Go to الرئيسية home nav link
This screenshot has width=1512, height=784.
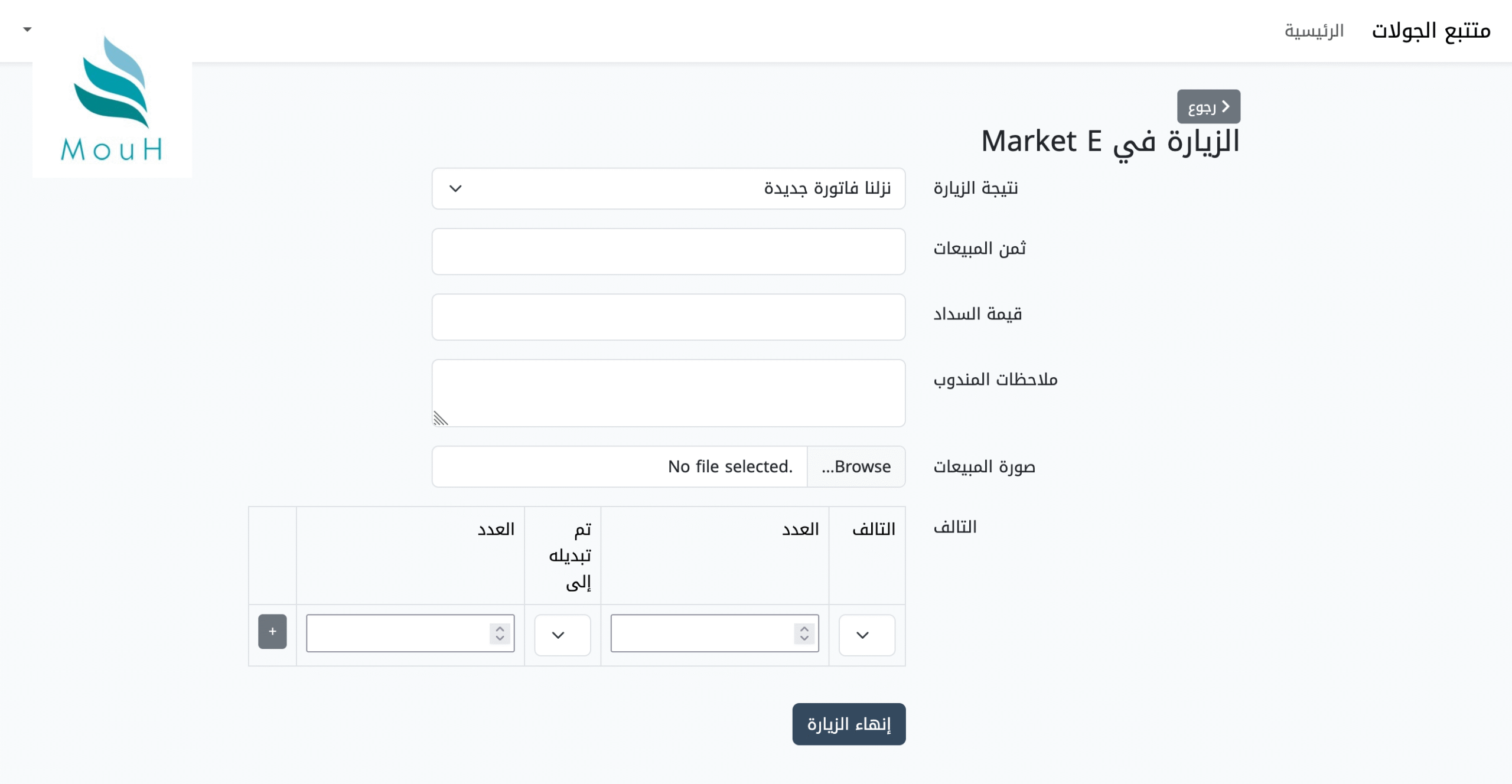pyautogui.click(x=1314, y=31)
